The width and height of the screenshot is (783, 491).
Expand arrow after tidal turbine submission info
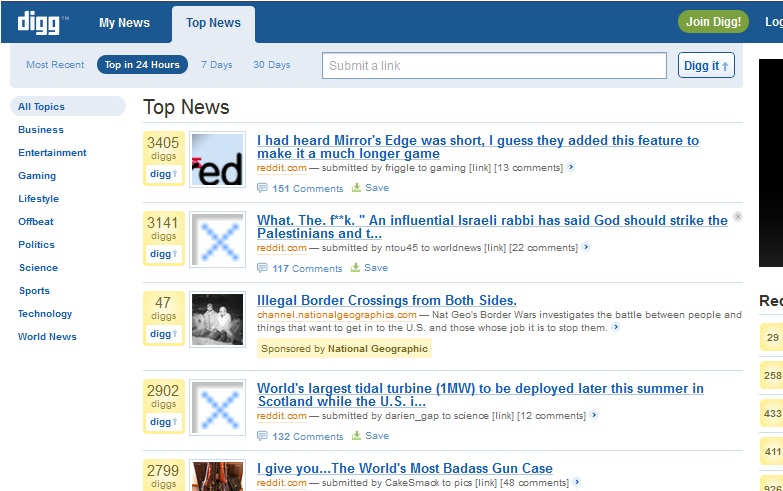(x=594, y=415)
